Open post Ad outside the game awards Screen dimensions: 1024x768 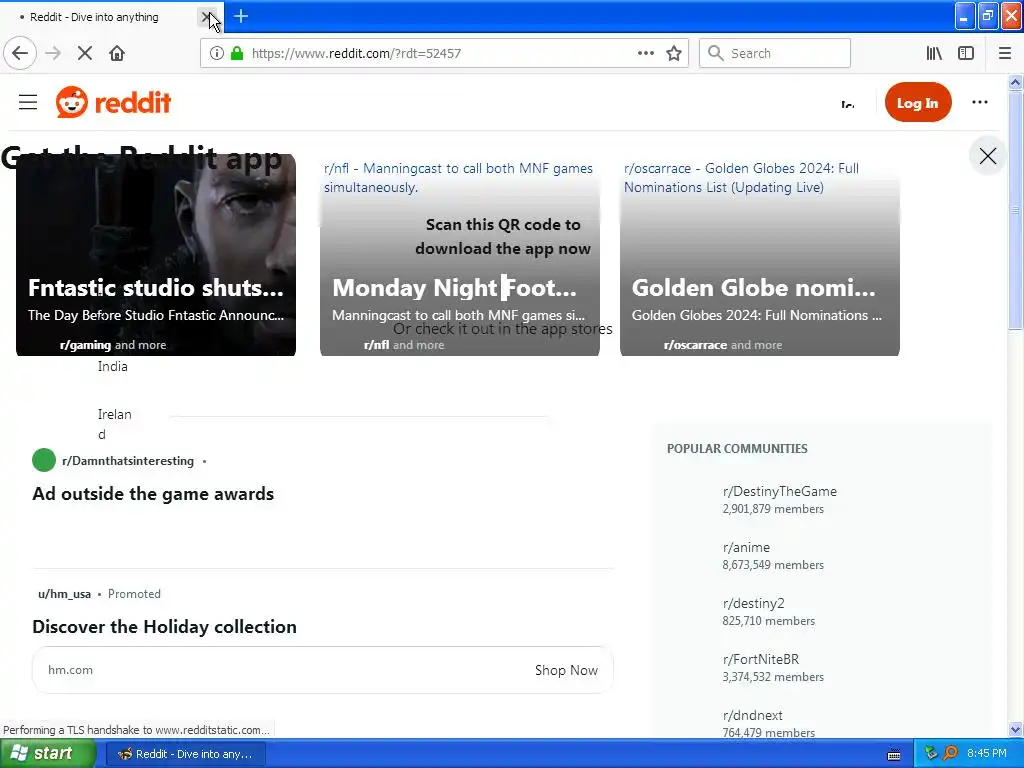pos(153,494)
